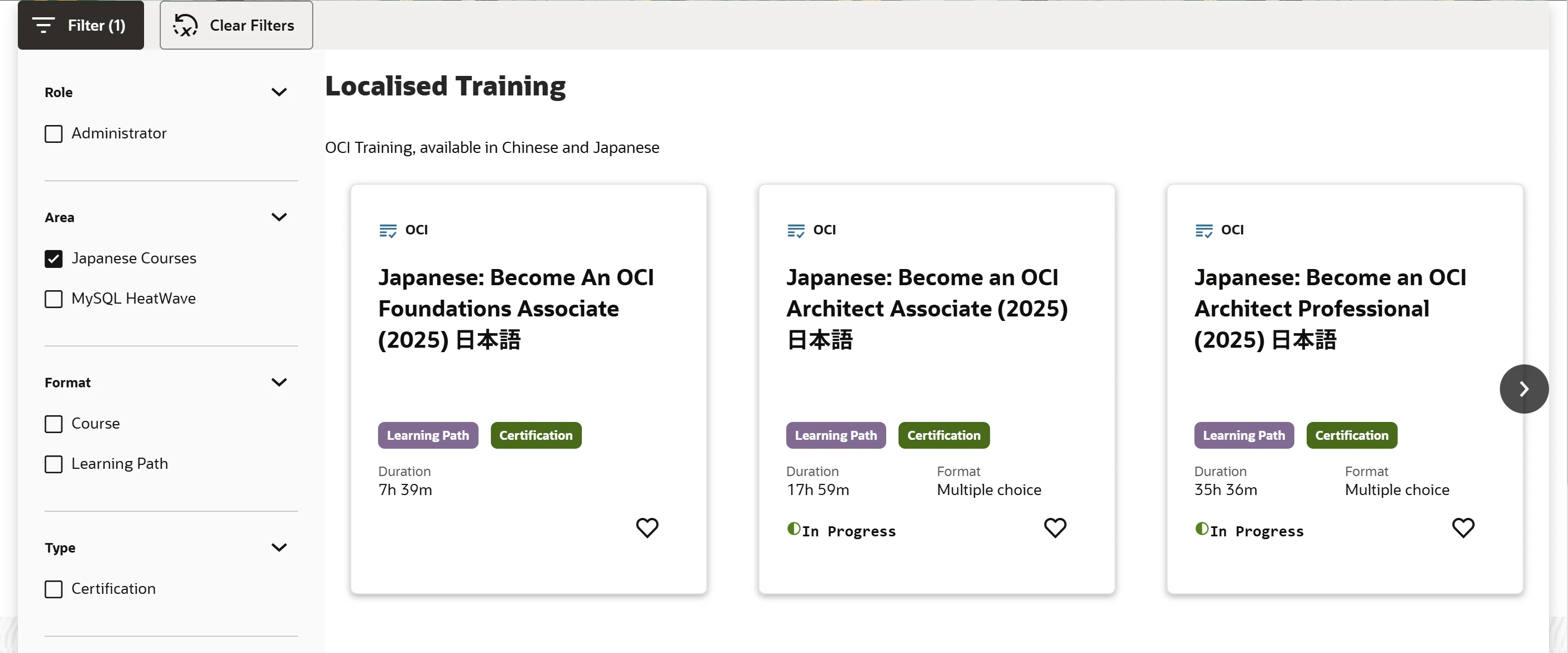Click the 35h 36m duration value
The image size is (1568, 653).
(x=1225, y=490)
